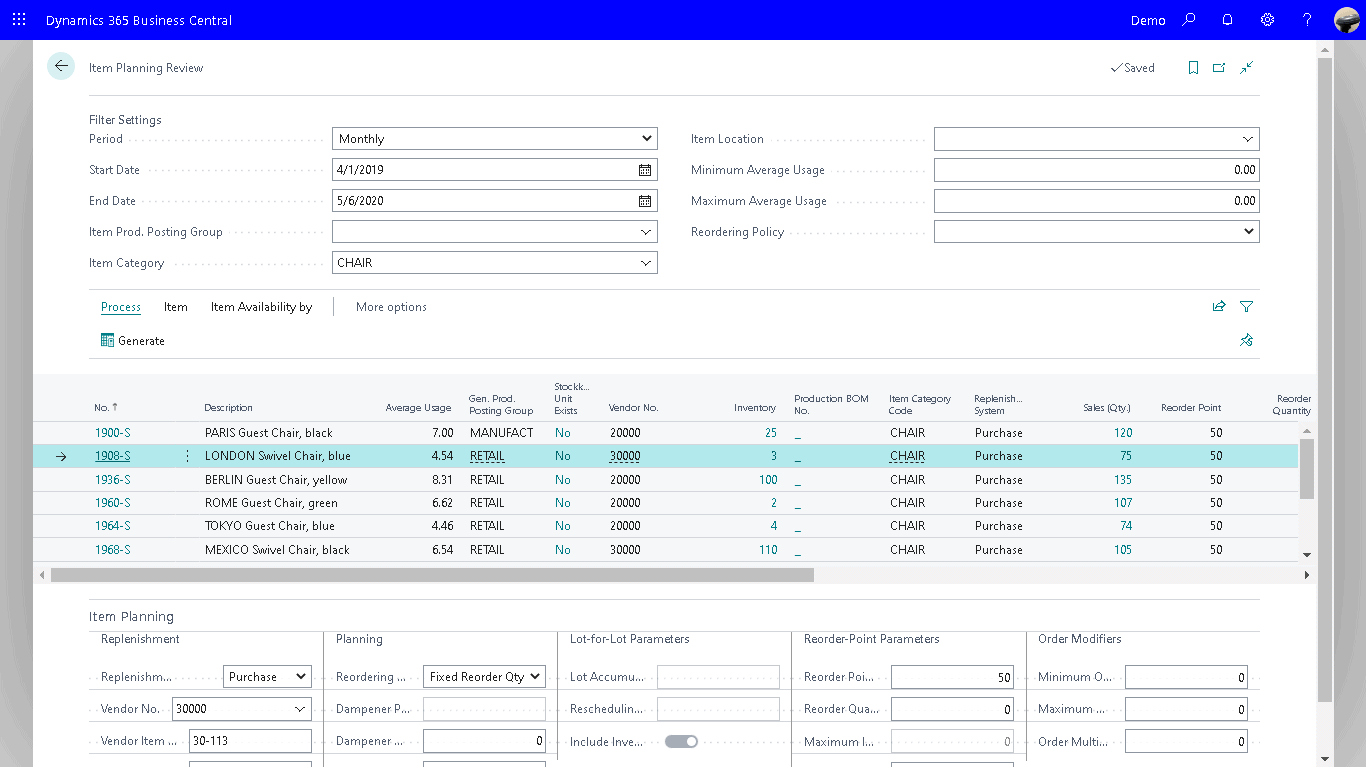Click the Vendor Item No. field 30-113
The image size is (1366, 767).
click(x=250, y=741)
